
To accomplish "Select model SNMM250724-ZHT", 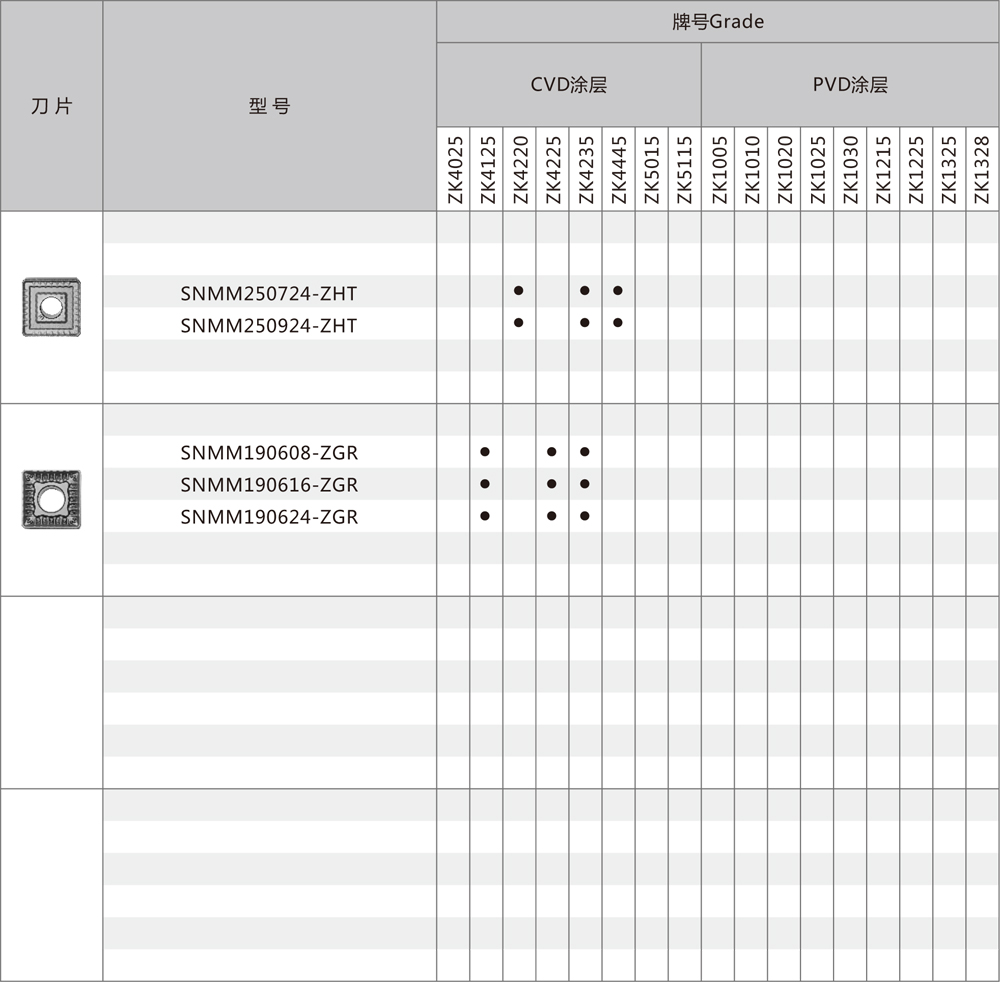I will (268, 294).
